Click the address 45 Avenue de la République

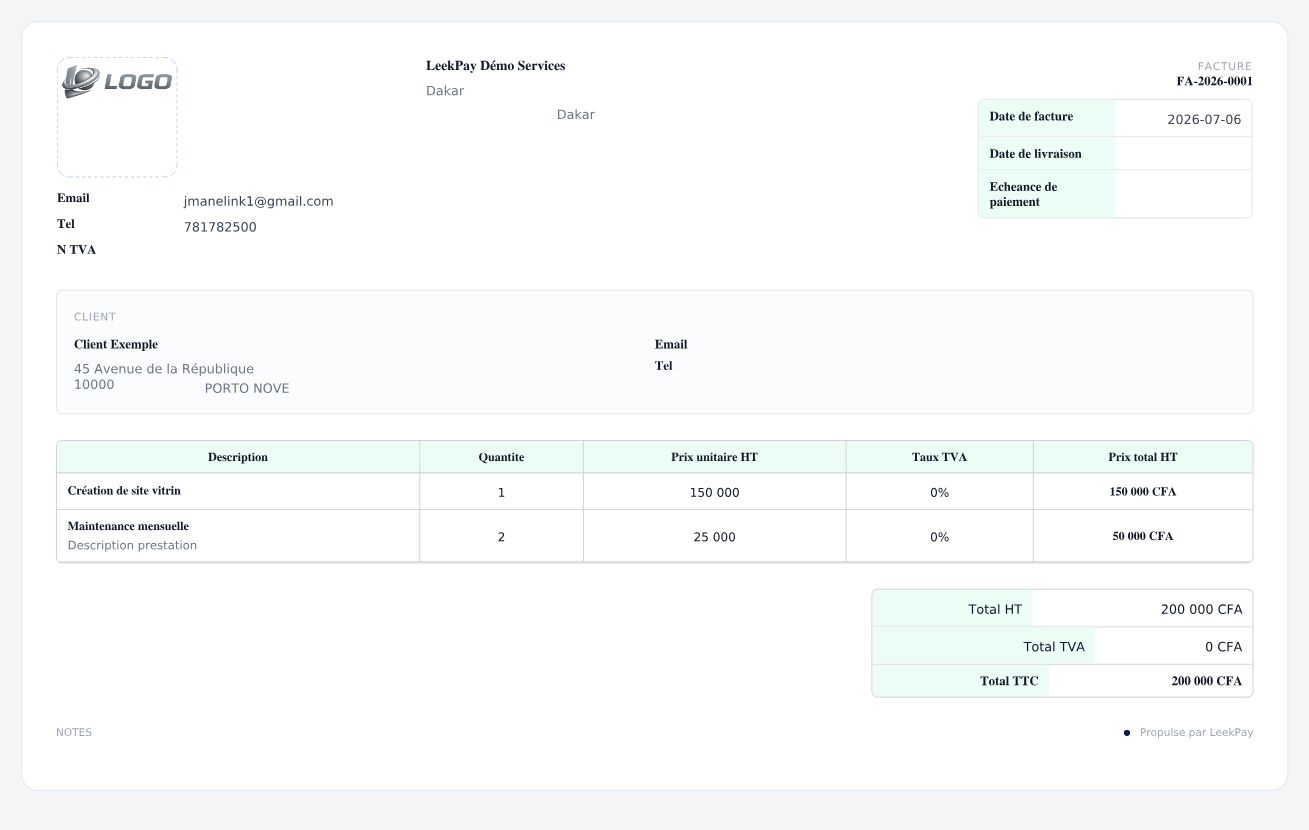(164, 369)
